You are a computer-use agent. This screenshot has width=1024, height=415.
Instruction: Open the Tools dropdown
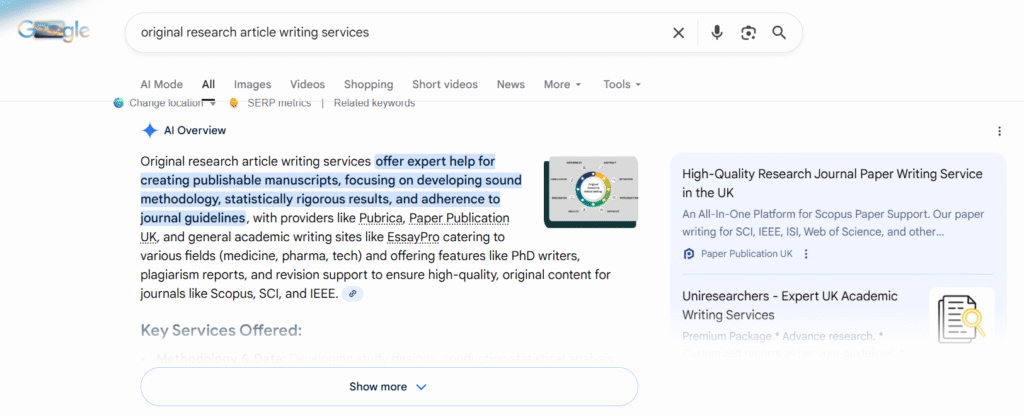coord(621,85)
